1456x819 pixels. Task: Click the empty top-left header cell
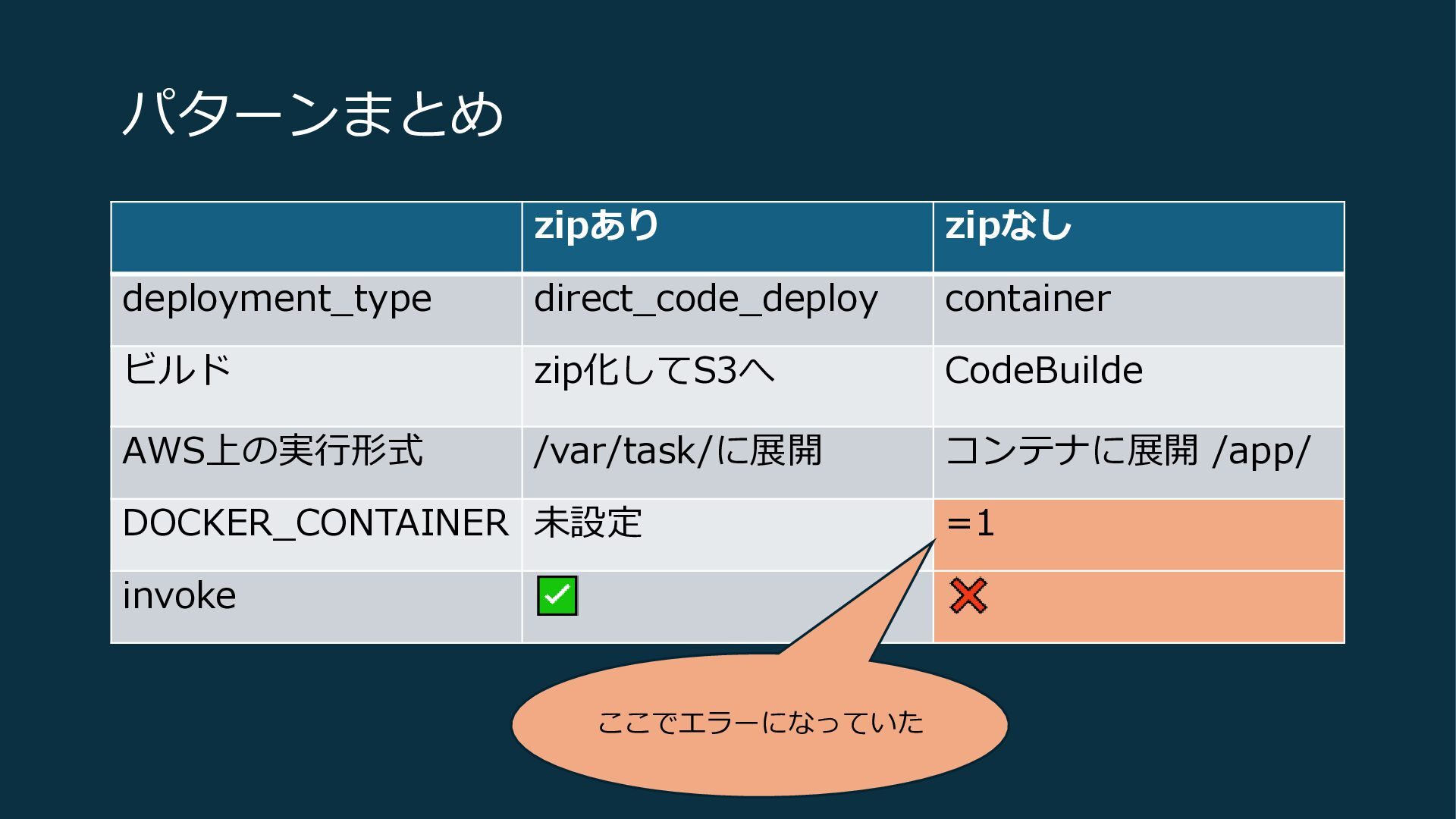316,237
